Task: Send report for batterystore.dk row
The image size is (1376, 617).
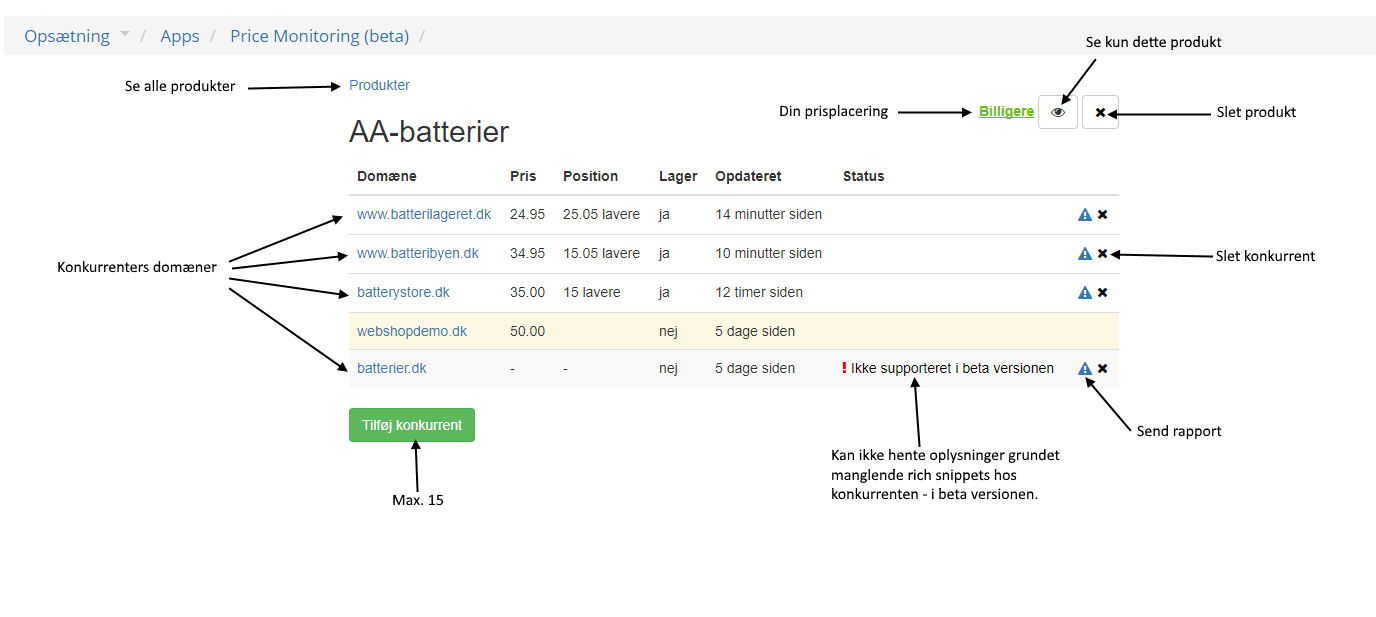Action: point(1085,293)
